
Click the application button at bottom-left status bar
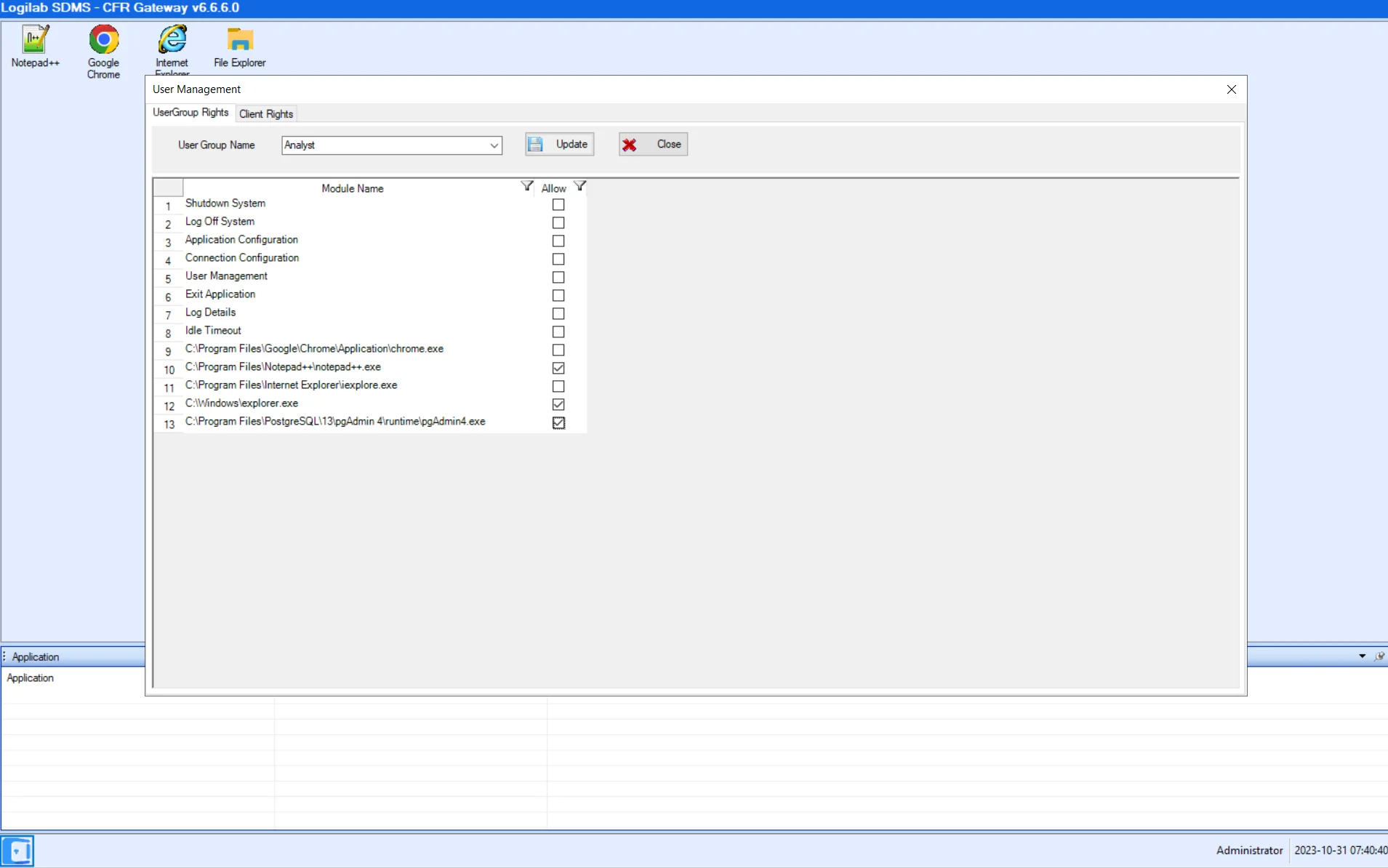coord(17,850)
